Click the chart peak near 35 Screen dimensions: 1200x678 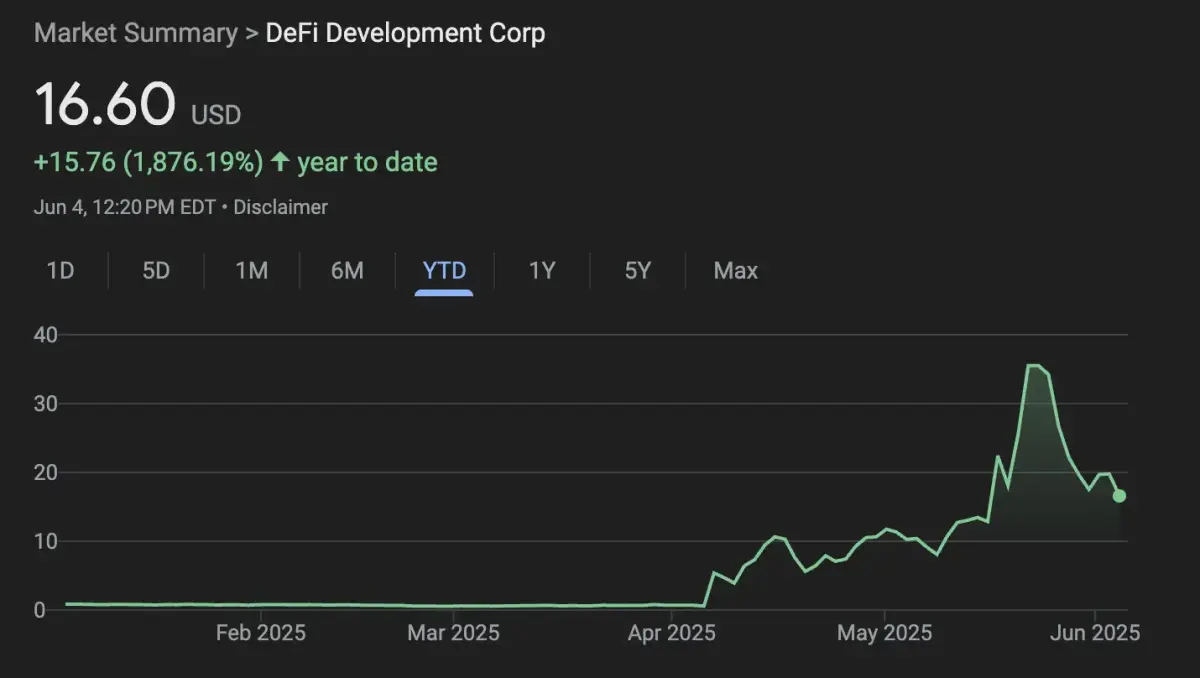(x=1034, y=366)
